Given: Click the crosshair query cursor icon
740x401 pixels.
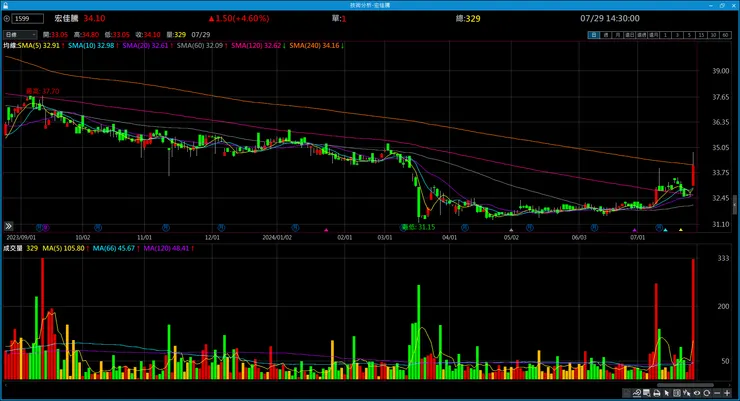Looking at the screenshot, I should click(x=687, y=393).
